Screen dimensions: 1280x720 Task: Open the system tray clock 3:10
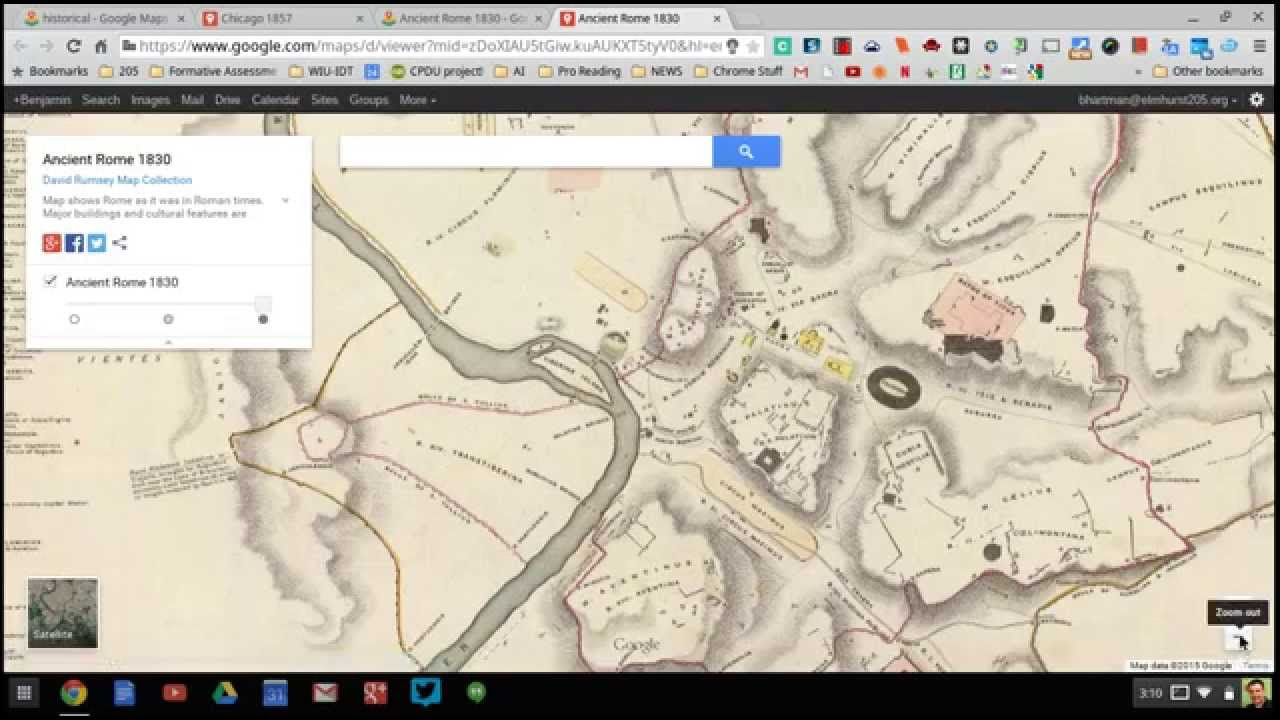(x=1150, y=693)
